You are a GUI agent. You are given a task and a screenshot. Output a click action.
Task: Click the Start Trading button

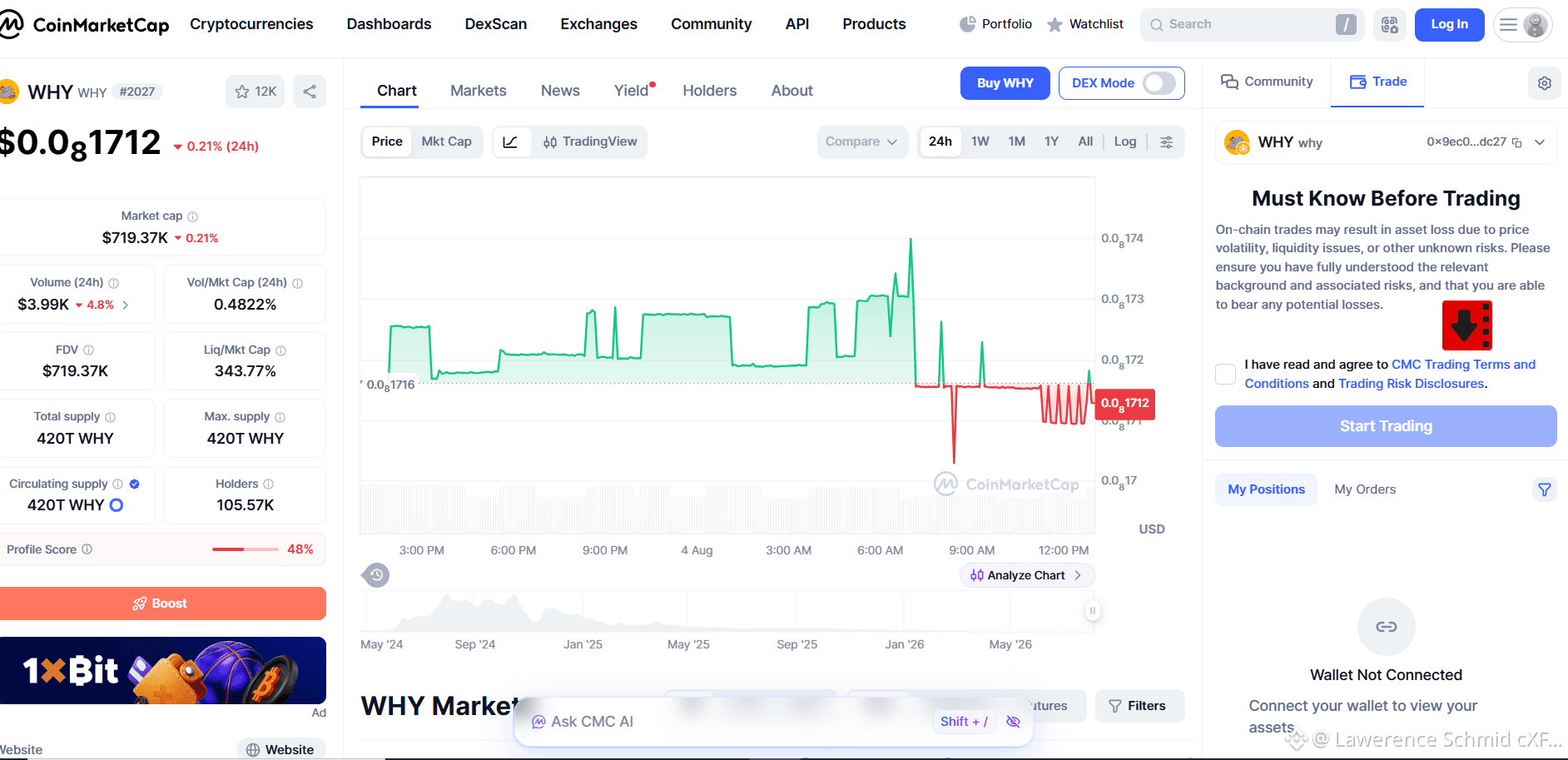coord(1386,426)
